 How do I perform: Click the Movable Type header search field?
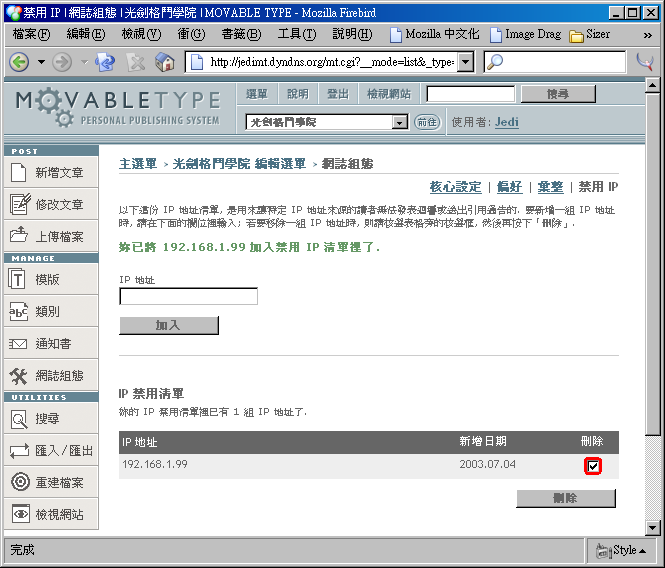click(x=471, y=94)
